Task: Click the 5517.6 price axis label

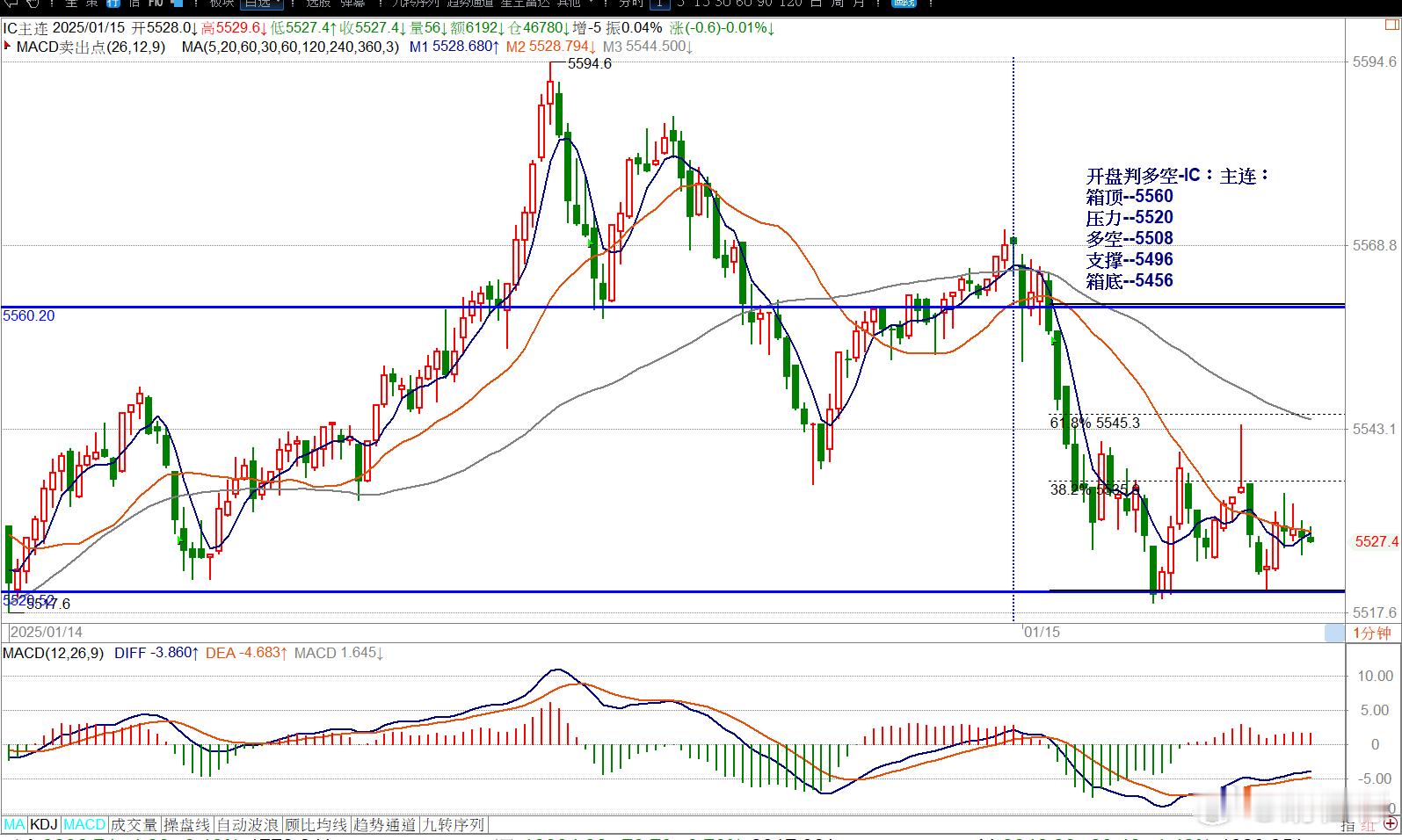Action: tap(1376, 612)
